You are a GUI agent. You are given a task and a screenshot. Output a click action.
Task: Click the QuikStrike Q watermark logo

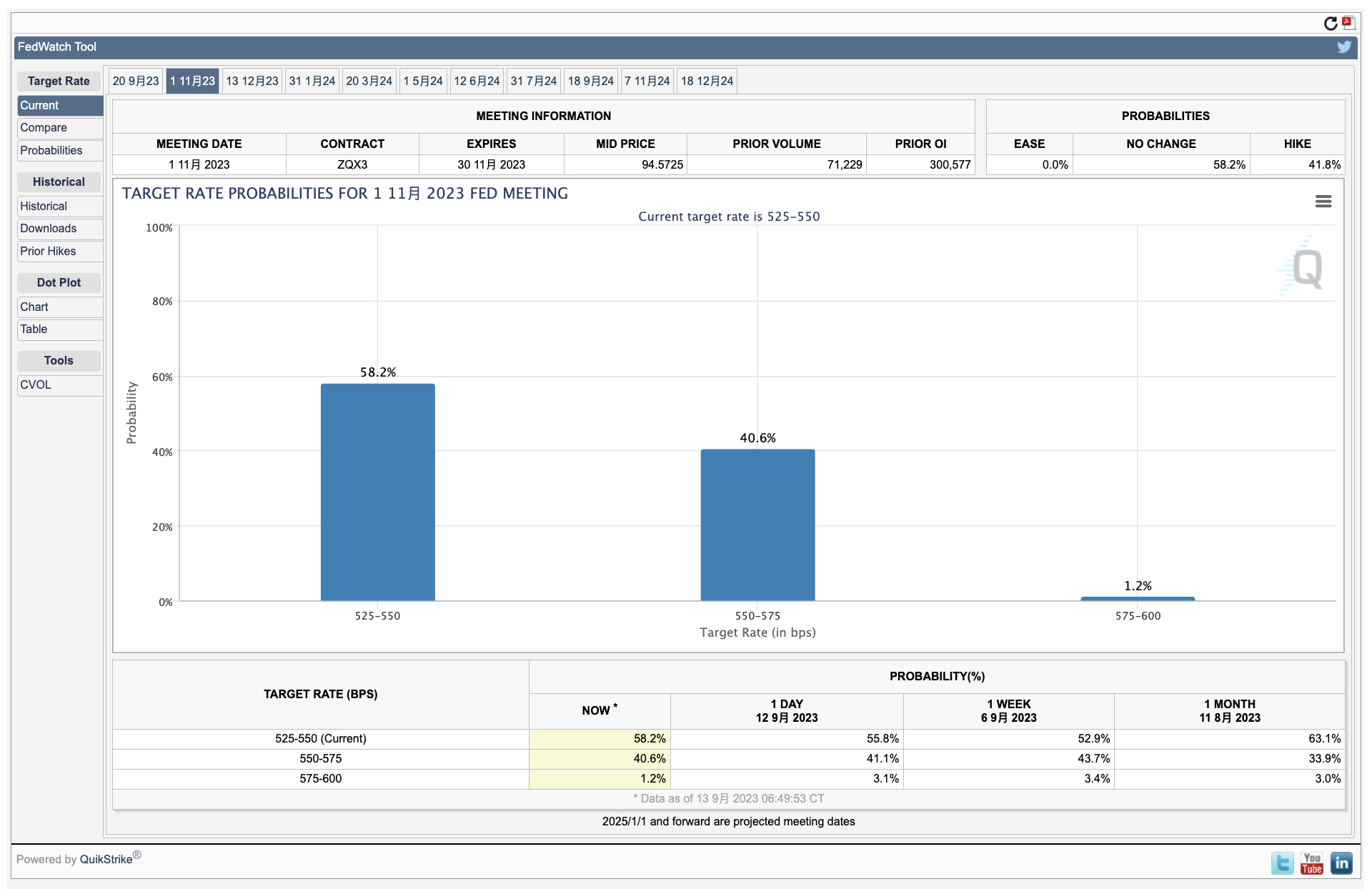click(x=1306, y=269)
